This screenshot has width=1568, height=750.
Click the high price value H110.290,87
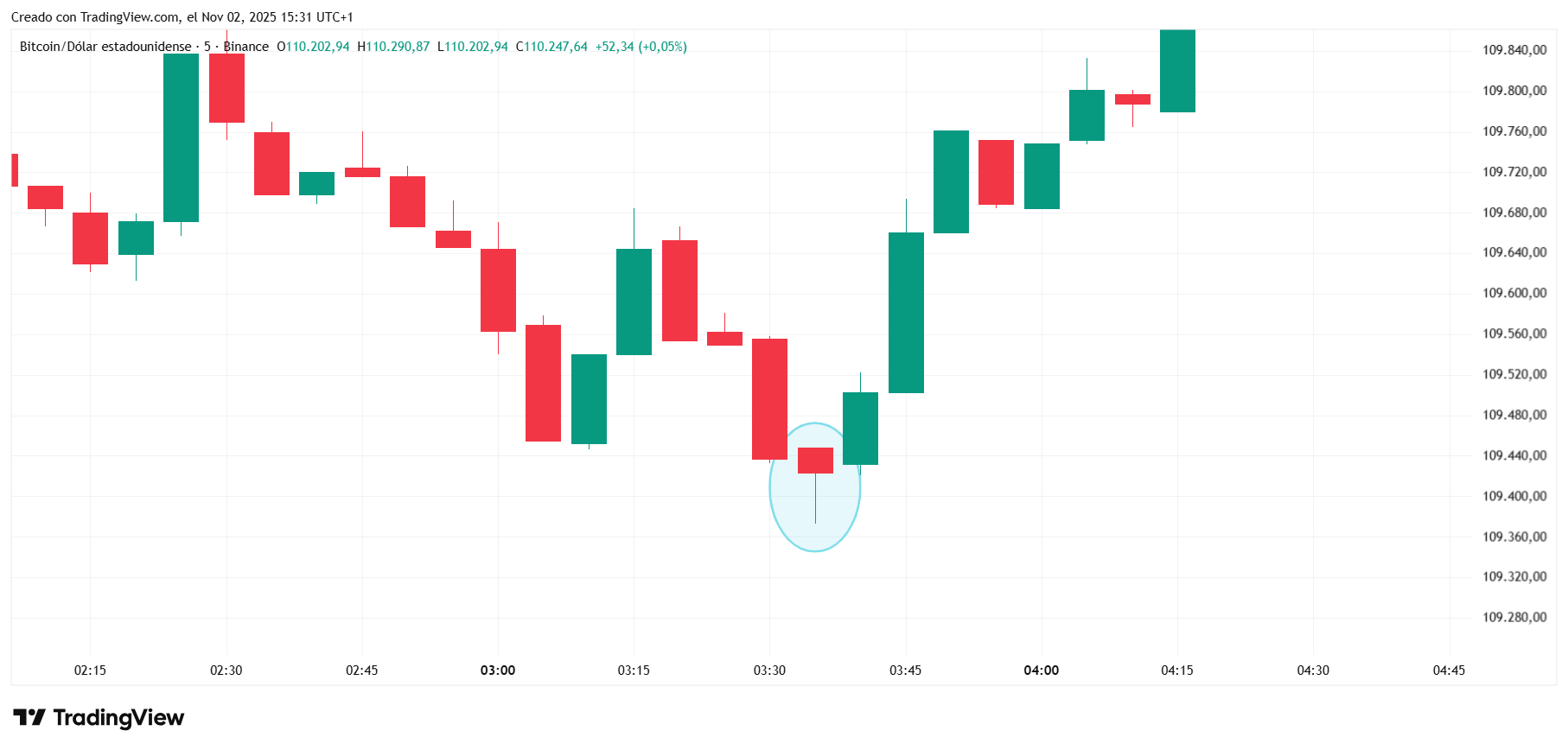click(x=393, y=47)
